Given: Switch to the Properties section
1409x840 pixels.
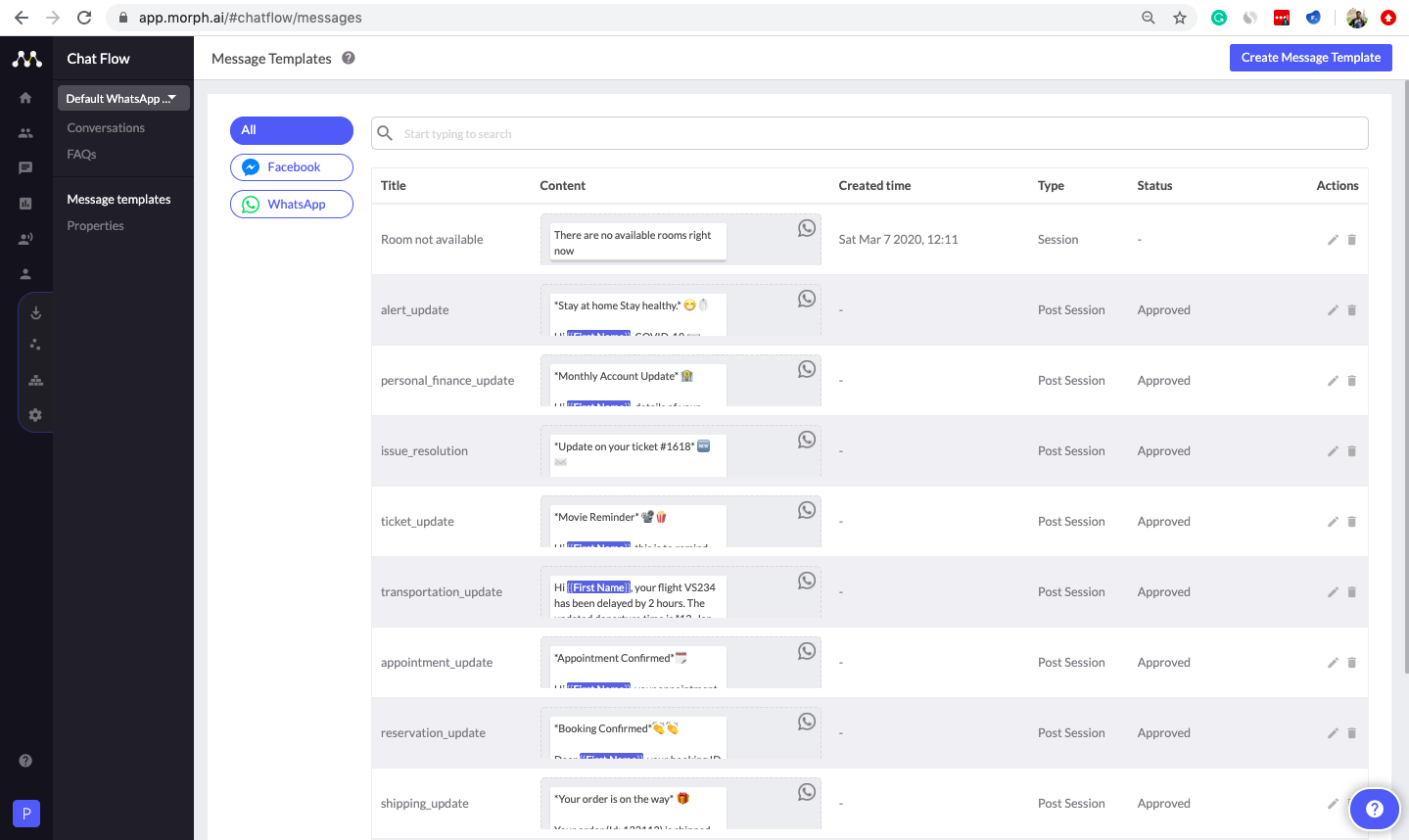Looking at the screenshot, I should pos(95,225).
